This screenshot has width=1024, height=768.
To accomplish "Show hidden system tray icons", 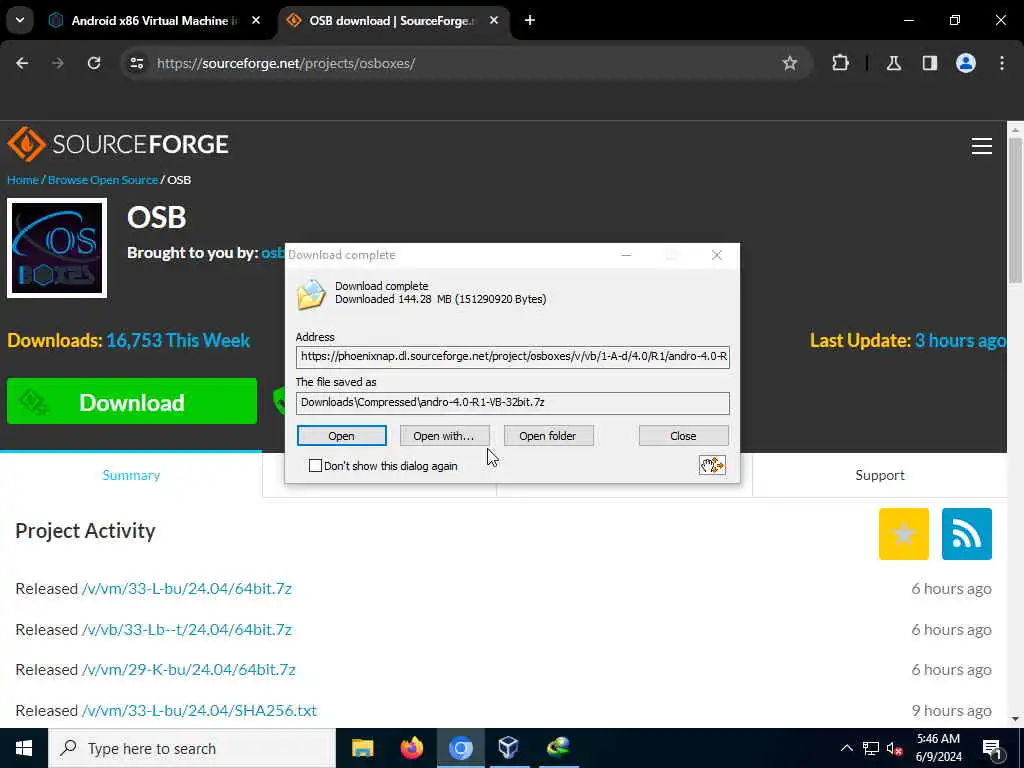I will coord(846,748).
